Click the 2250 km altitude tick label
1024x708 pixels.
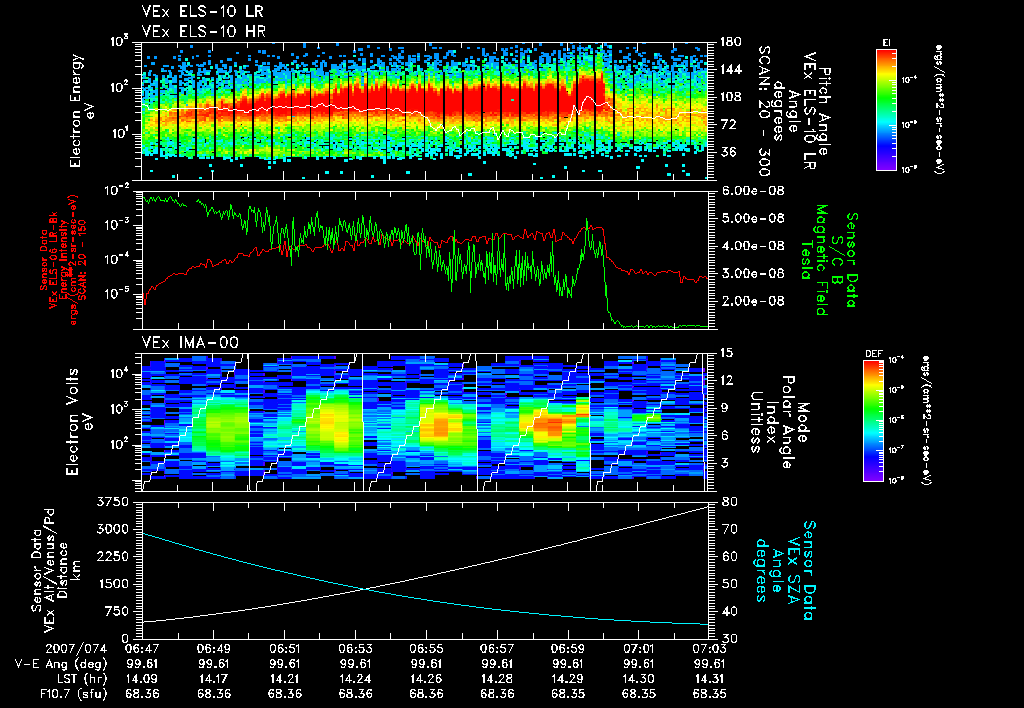(112, 556)
